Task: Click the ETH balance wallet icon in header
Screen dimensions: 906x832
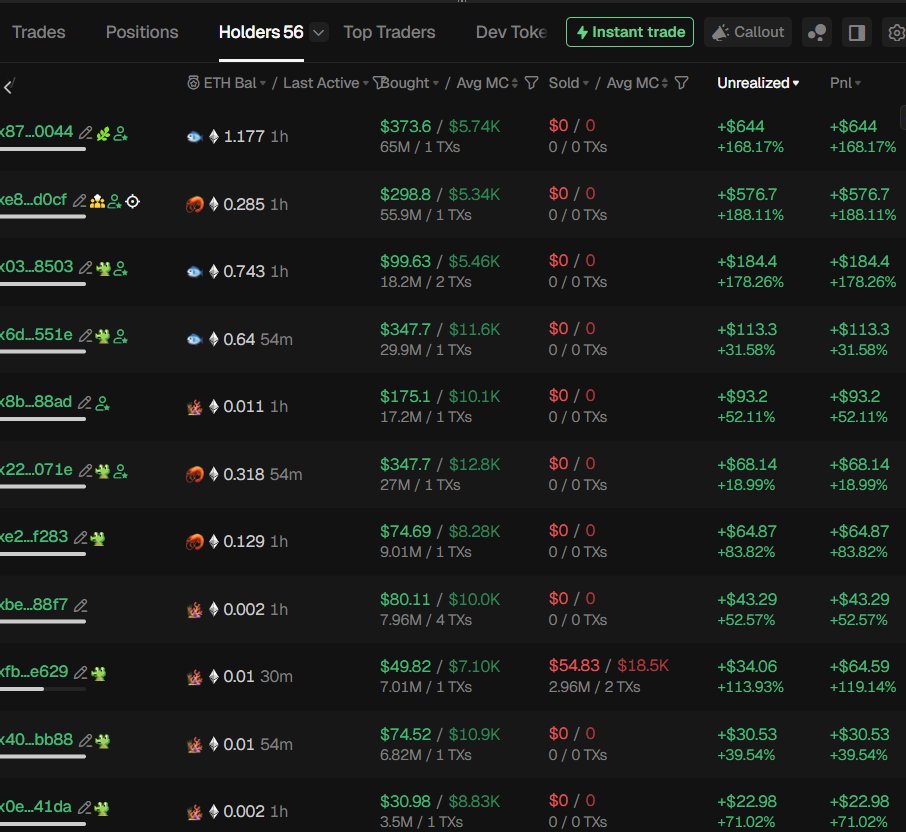Action: tap(194, 83)
